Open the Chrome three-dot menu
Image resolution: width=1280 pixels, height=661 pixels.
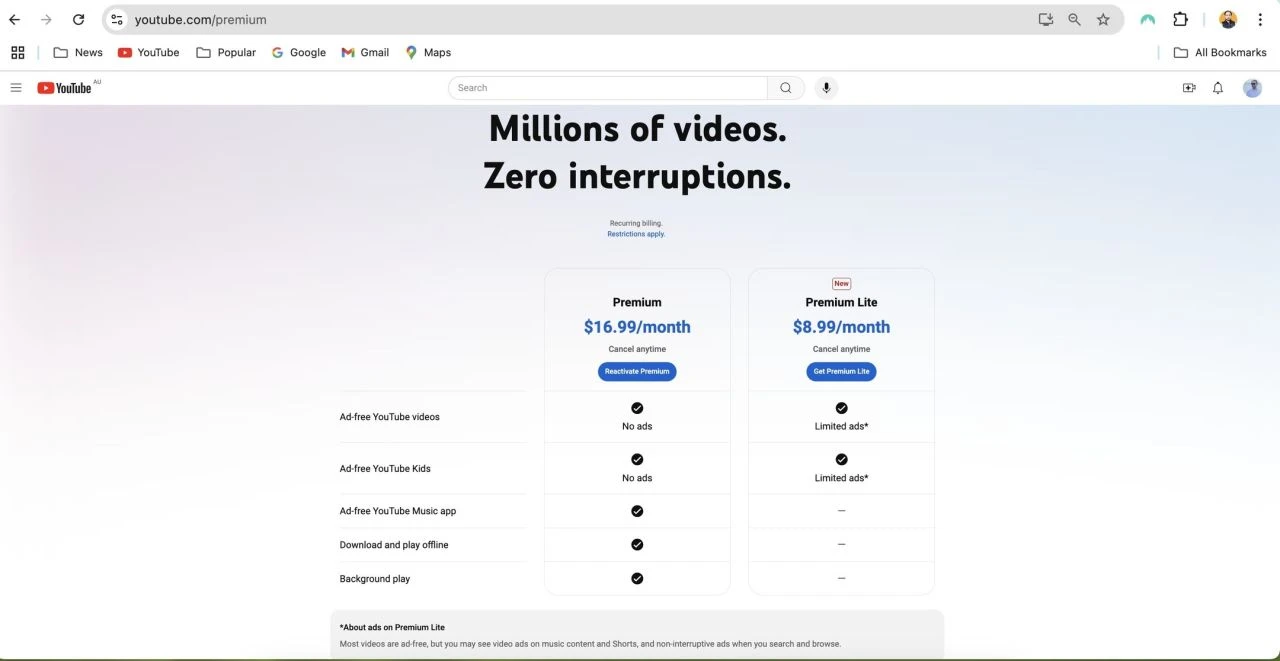[x=1260, y=19]
